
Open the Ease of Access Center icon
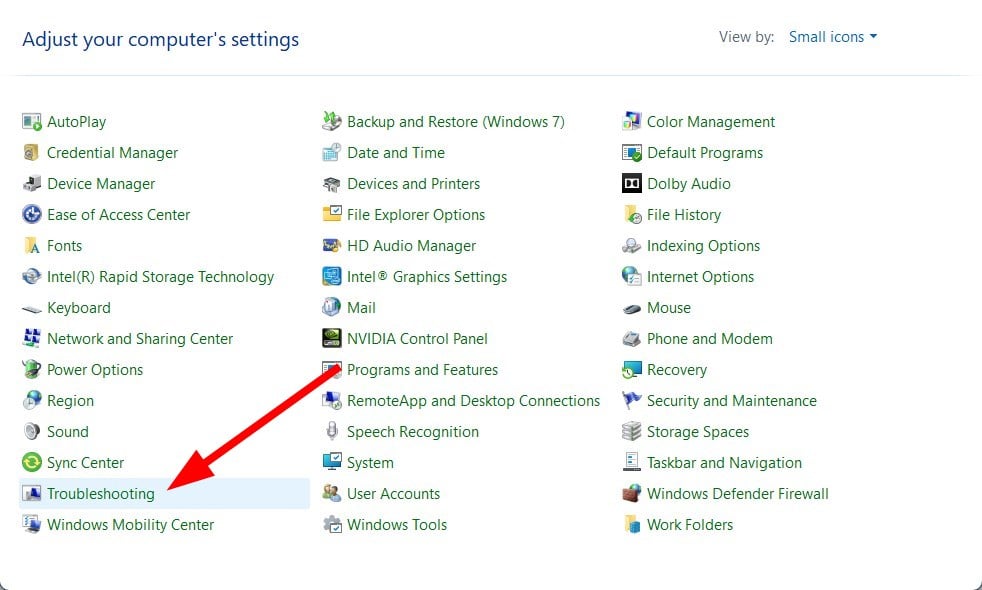click(31, 215)
